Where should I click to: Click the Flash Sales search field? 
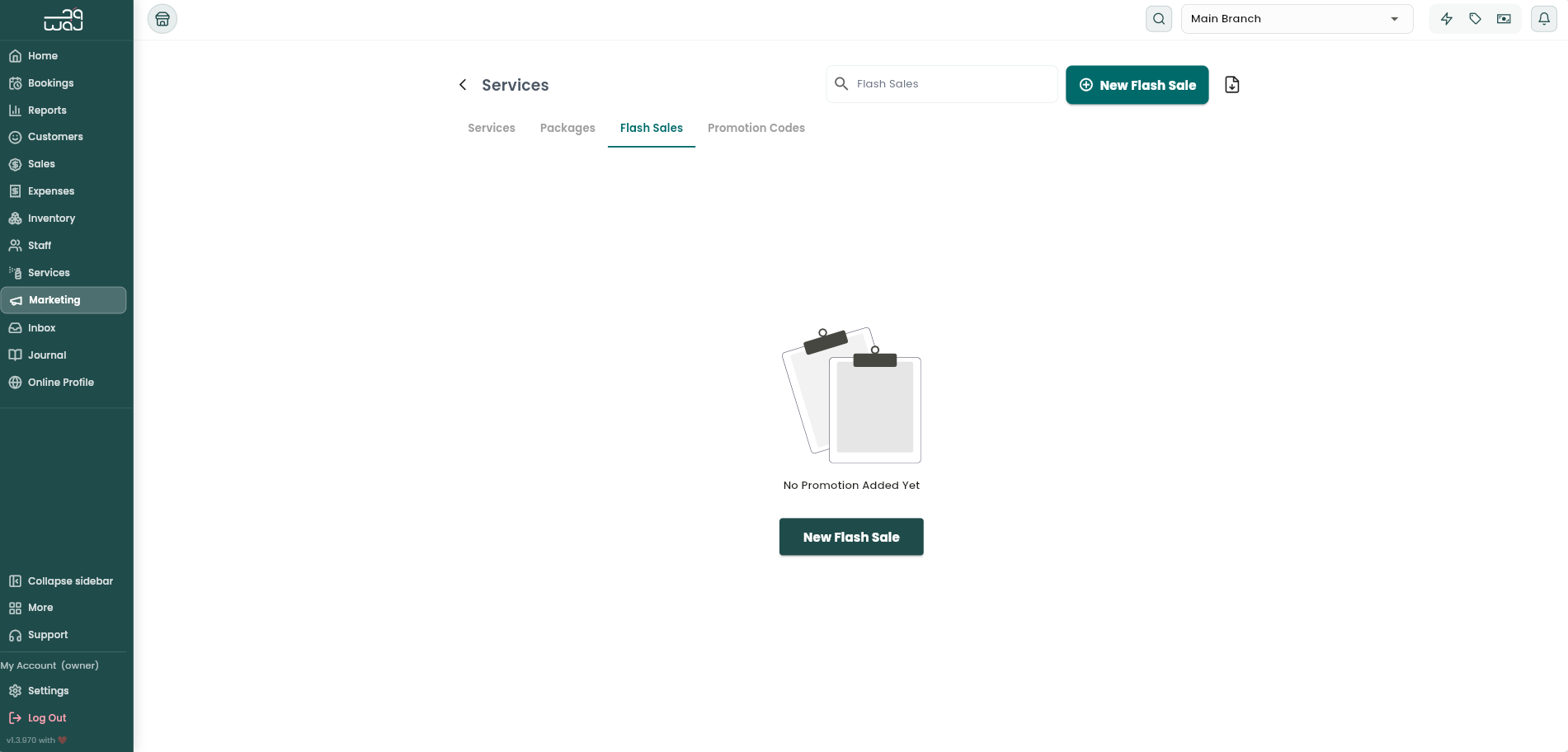942,84
